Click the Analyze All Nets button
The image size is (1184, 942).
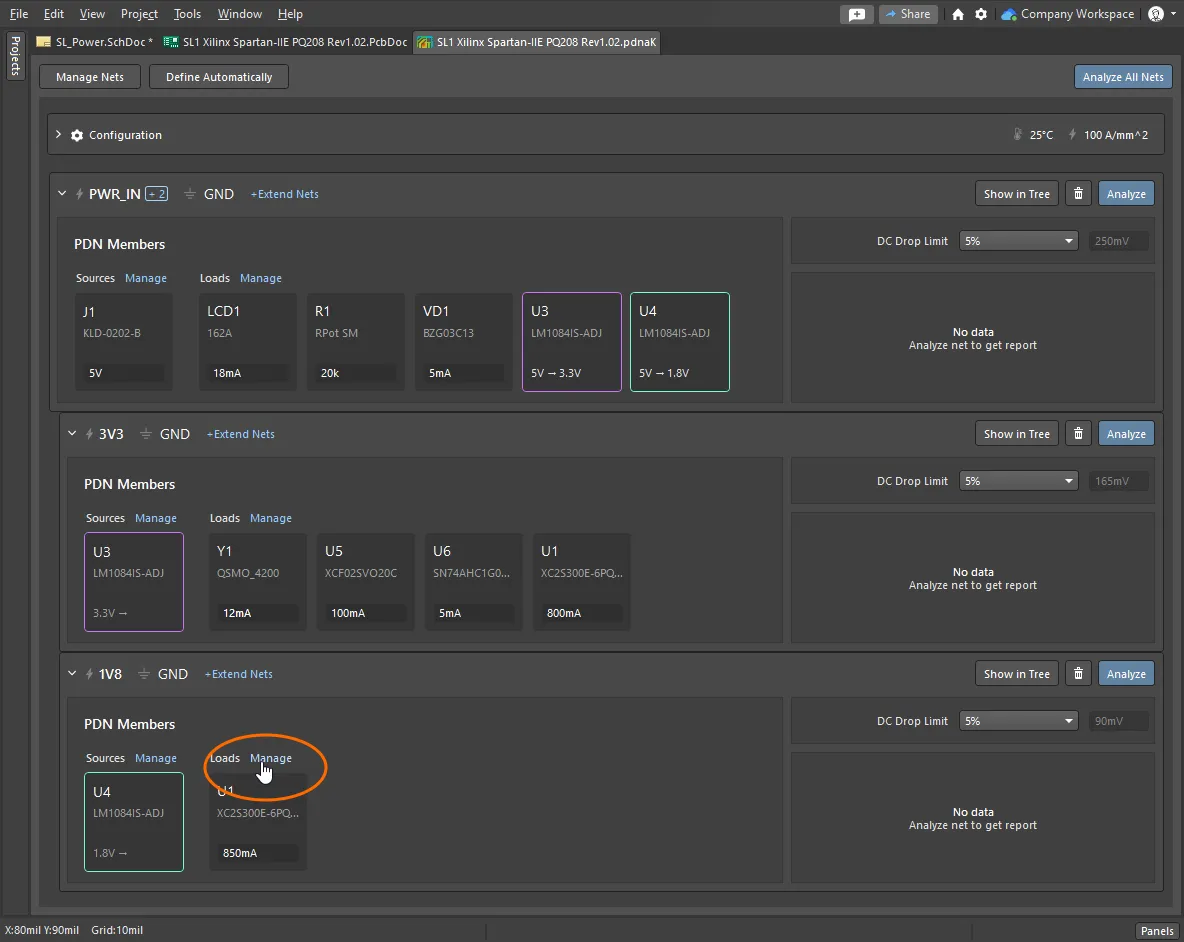click(x=1123, y=77)
